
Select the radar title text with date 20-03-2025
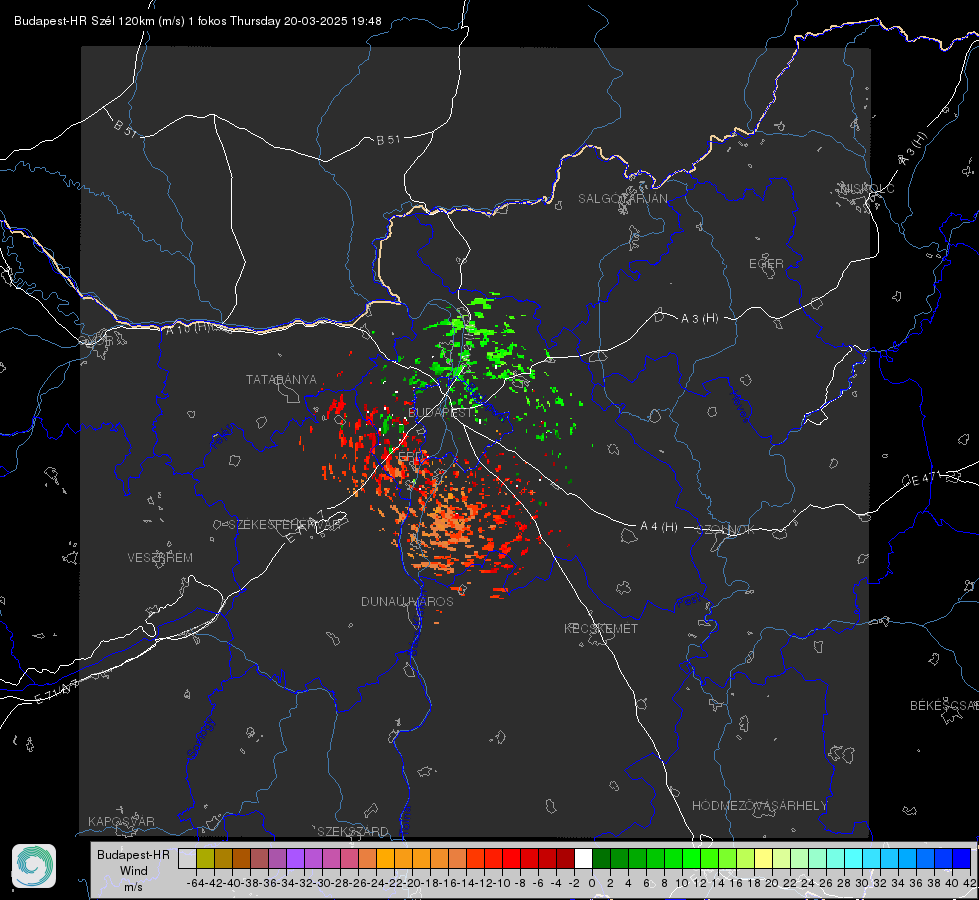pos(197,21)
